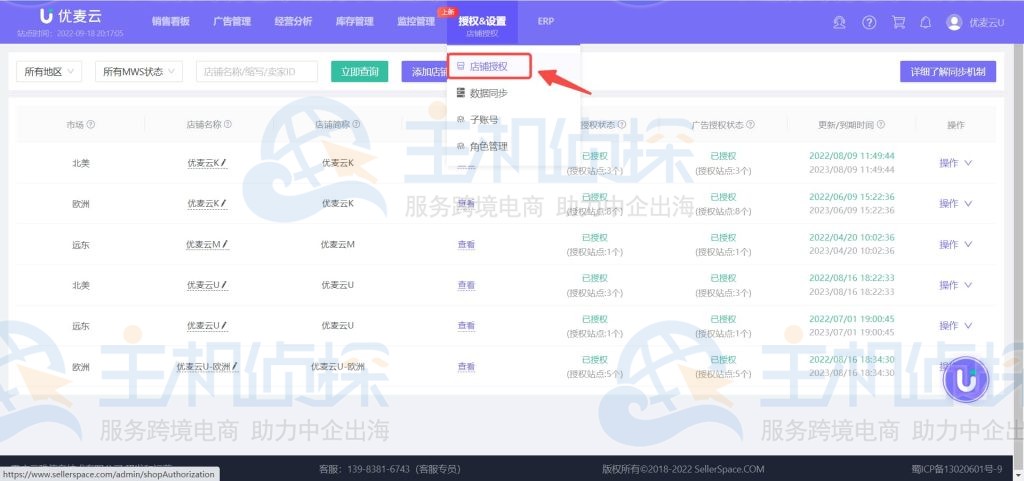Show help icon next to 店铺名称 header
This screenshot has width=1024, height=481.
click(228, 124)
